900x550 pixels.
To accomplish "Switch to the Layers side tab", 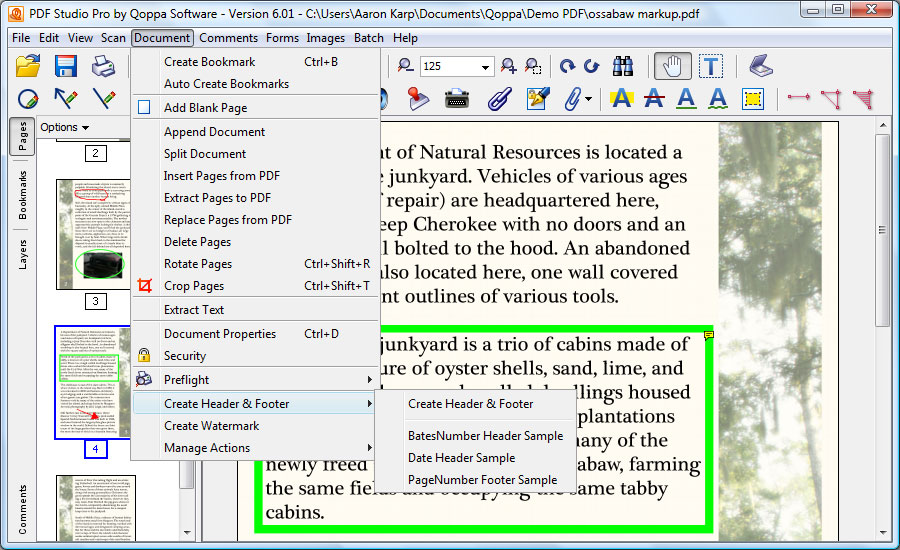I will pos(22,254).
